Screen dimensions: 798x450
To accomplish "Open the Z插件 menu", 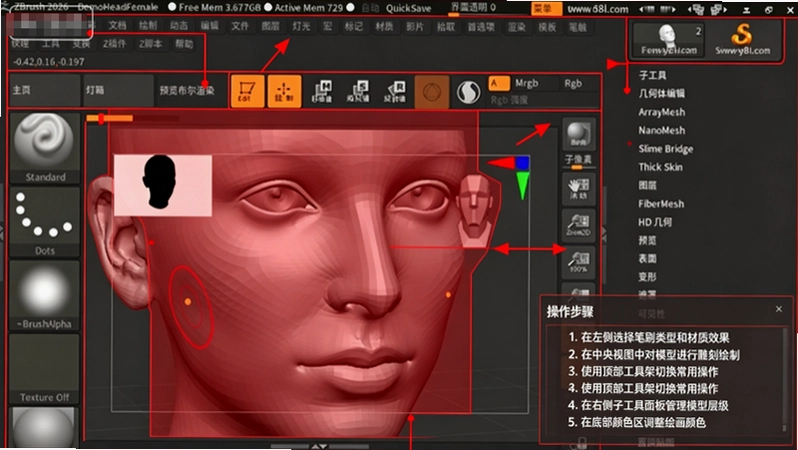I will 114,44.
